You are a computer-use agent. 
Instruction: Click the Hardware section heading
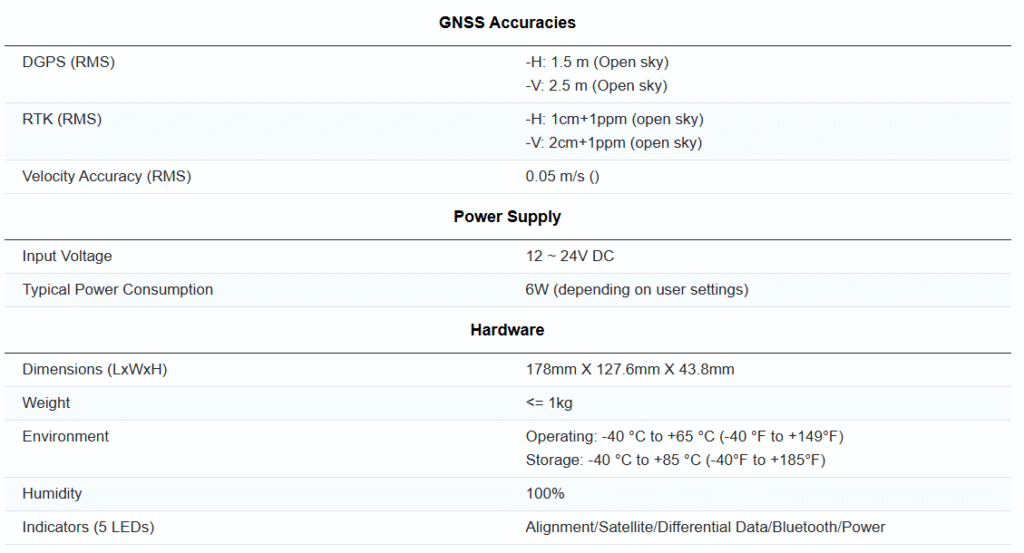tap(507, 329)
